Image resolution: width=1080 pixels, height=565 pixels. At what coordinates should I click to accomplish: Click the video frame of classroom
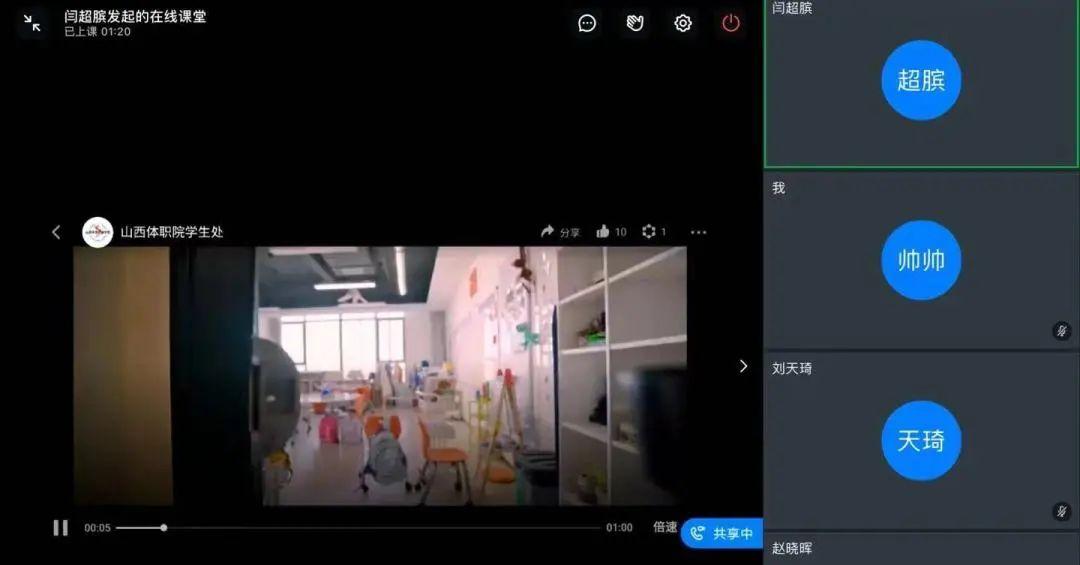tap(380, 376)
